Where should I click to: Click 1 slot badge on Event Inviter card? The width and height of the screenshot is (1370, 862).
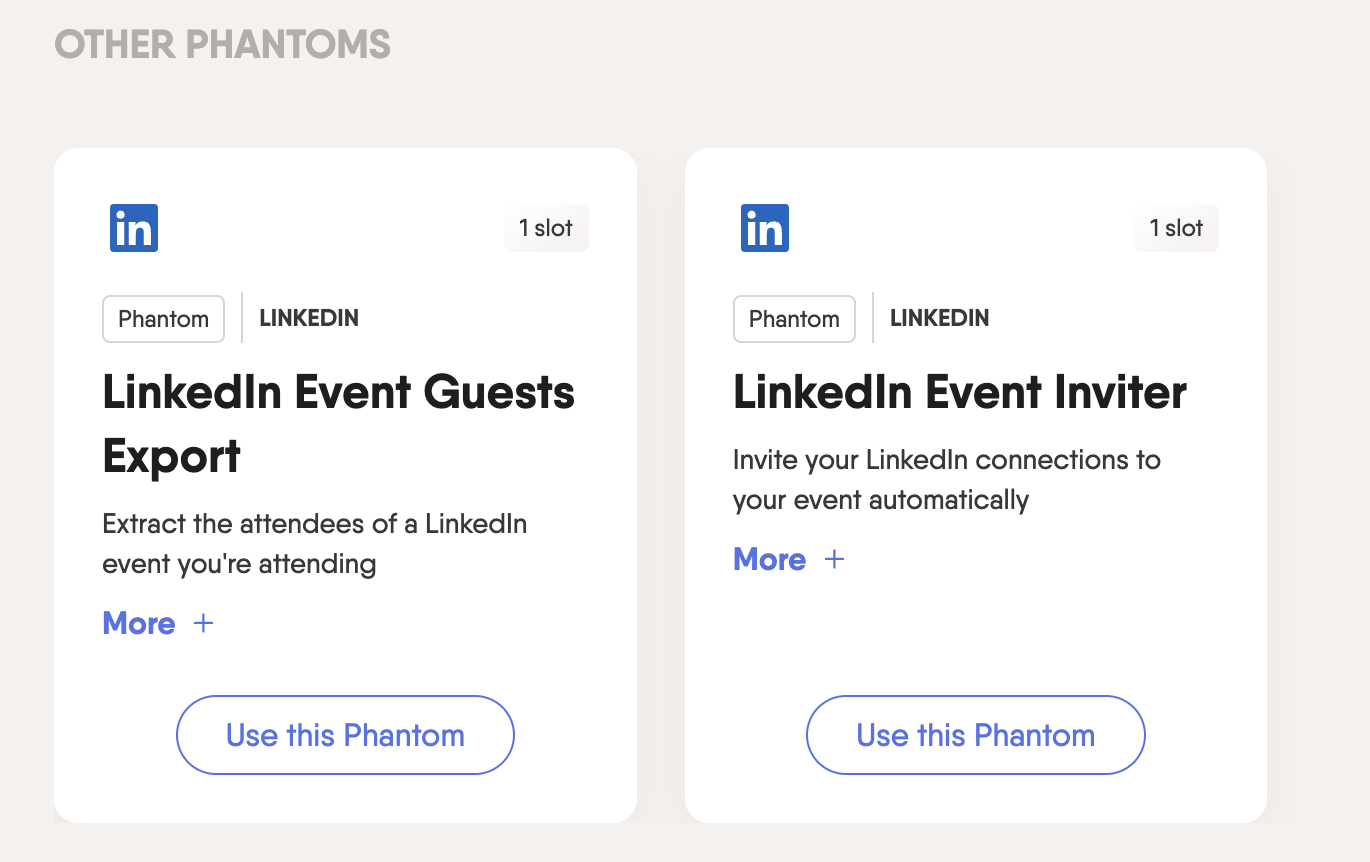pos(1176,228)
